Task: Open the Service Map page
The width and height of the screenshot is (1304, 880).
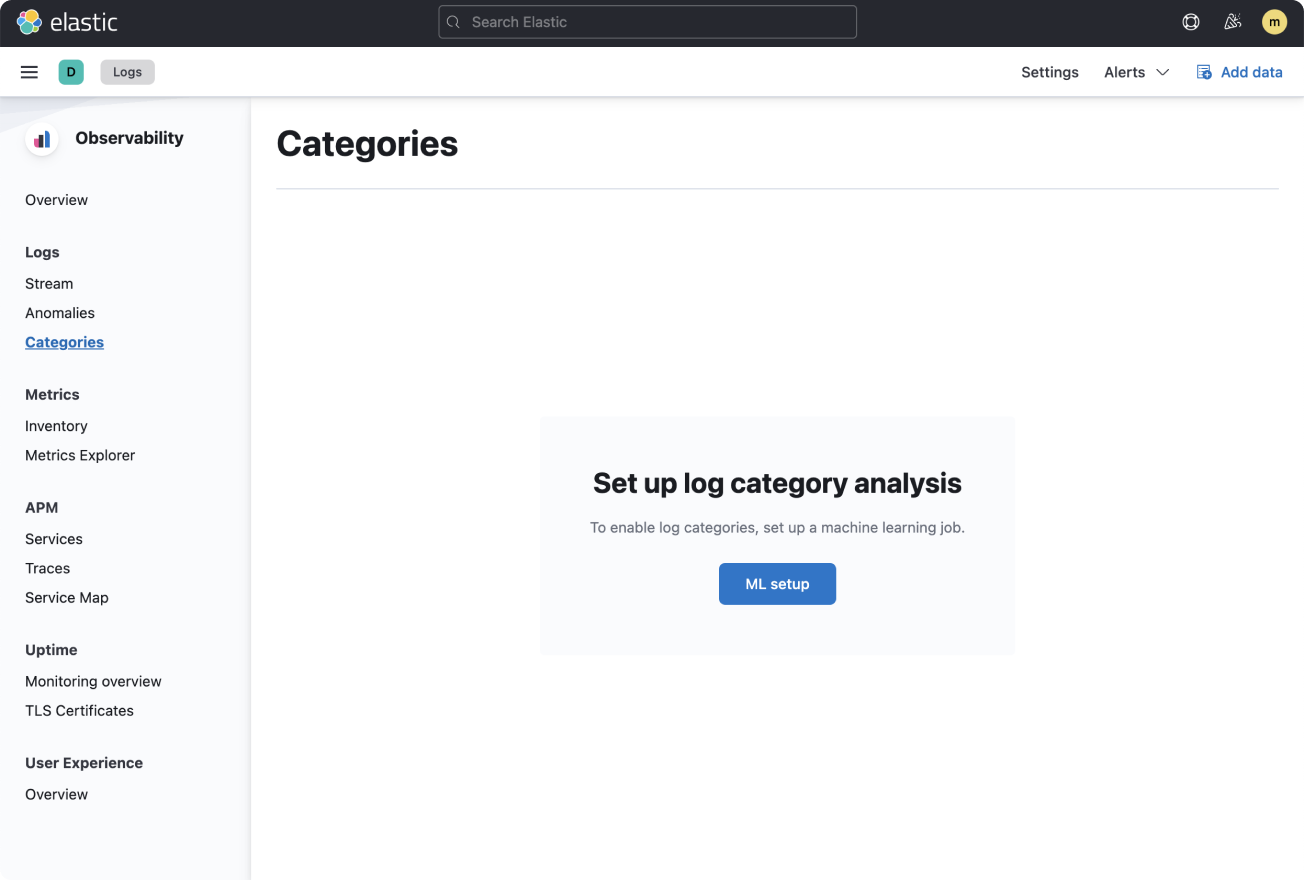Action: point(67,597)
